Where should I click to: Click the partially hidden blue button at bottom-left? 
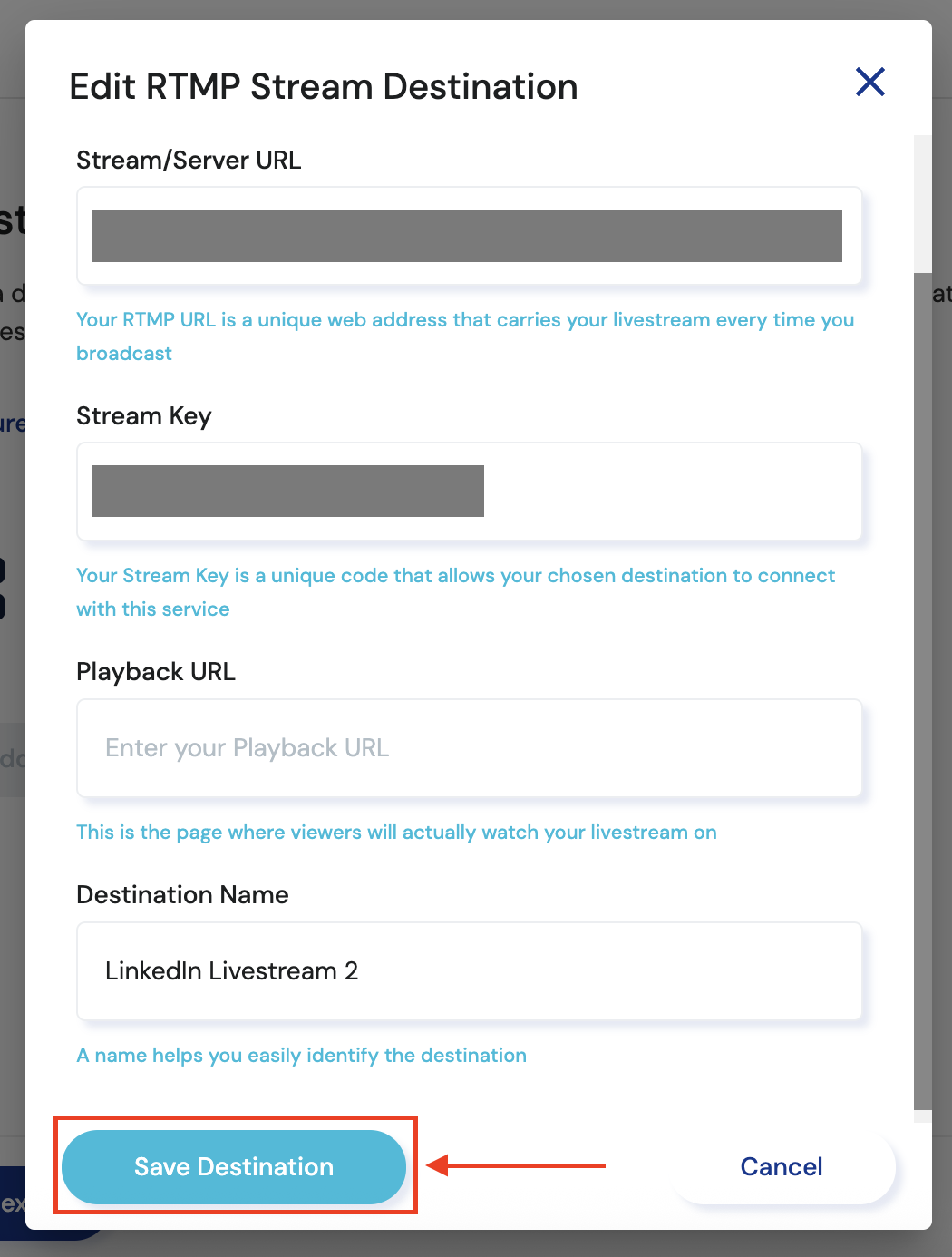pyautogui.click(x=12, y=1204)
